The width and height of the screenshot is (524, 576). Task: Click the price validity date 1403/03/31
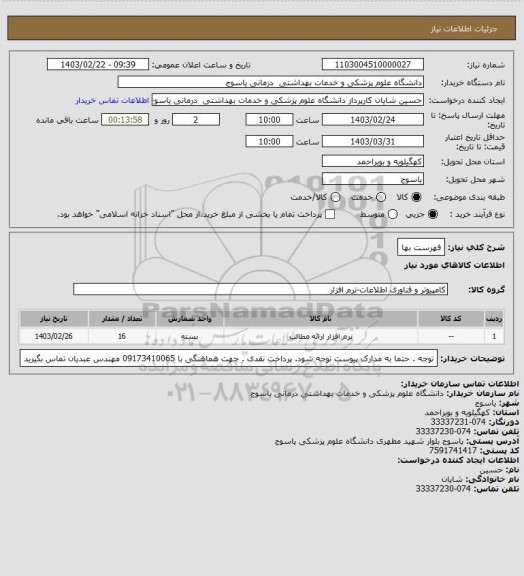pyautogui.click(x=373, y=141)
